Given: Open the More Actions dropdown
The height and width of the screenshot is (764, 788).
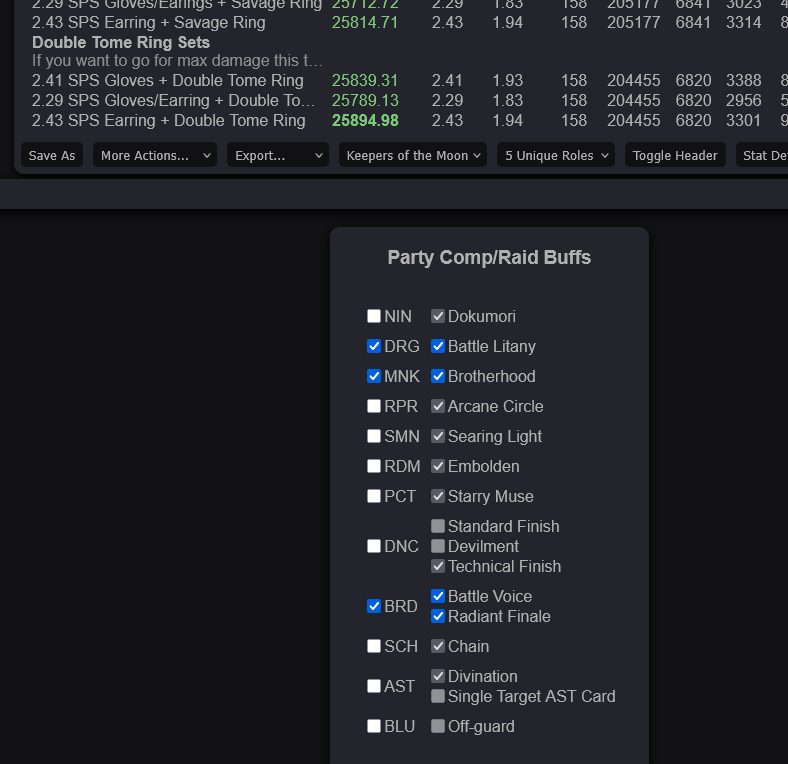Looking at the screenshot, I should click(155, 155).
